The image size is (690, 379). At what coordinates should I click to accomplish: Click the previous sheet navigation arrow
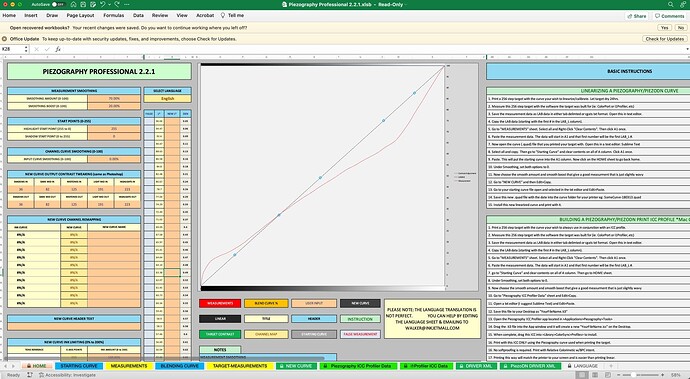pos(5,366)
